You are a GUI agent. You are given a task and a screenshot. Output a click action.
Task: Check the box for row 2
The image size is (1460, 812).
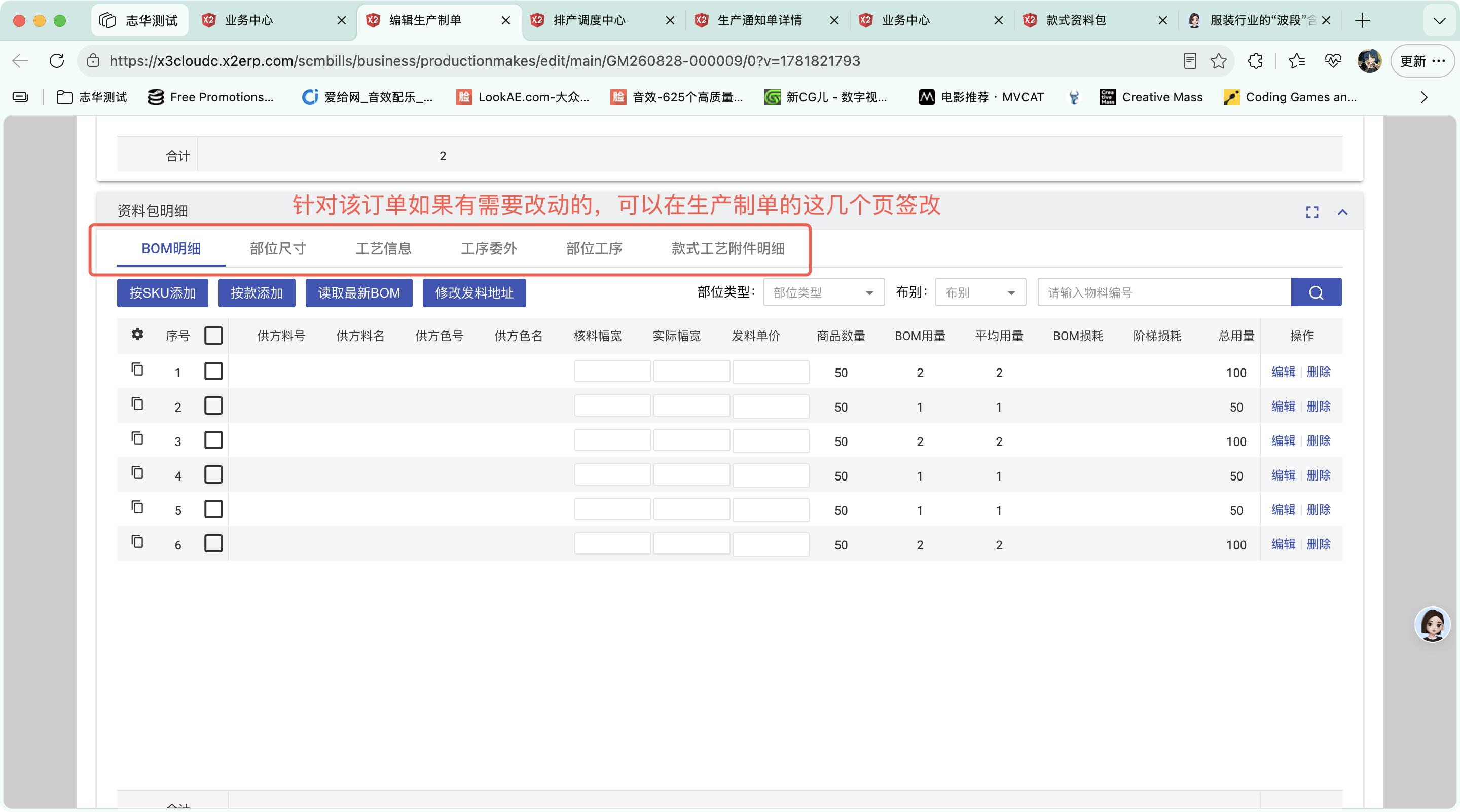point(213,407)
